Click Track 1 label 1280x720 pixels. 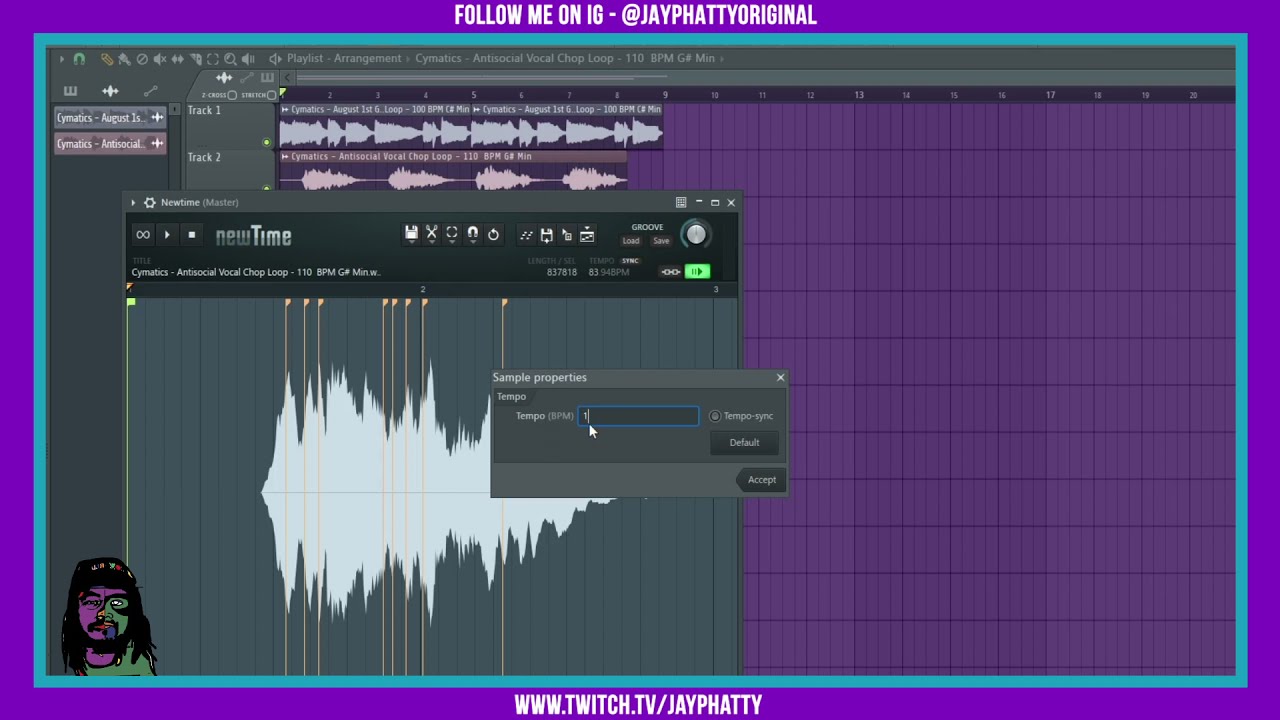(x=204, y=110)
